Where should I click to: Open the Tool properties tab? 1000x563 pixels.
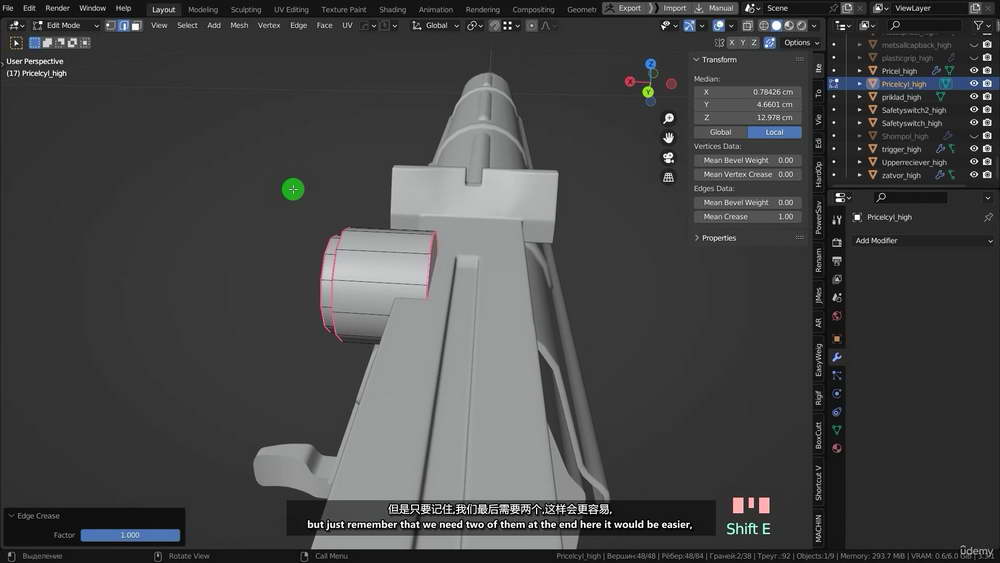coord(837,219)
